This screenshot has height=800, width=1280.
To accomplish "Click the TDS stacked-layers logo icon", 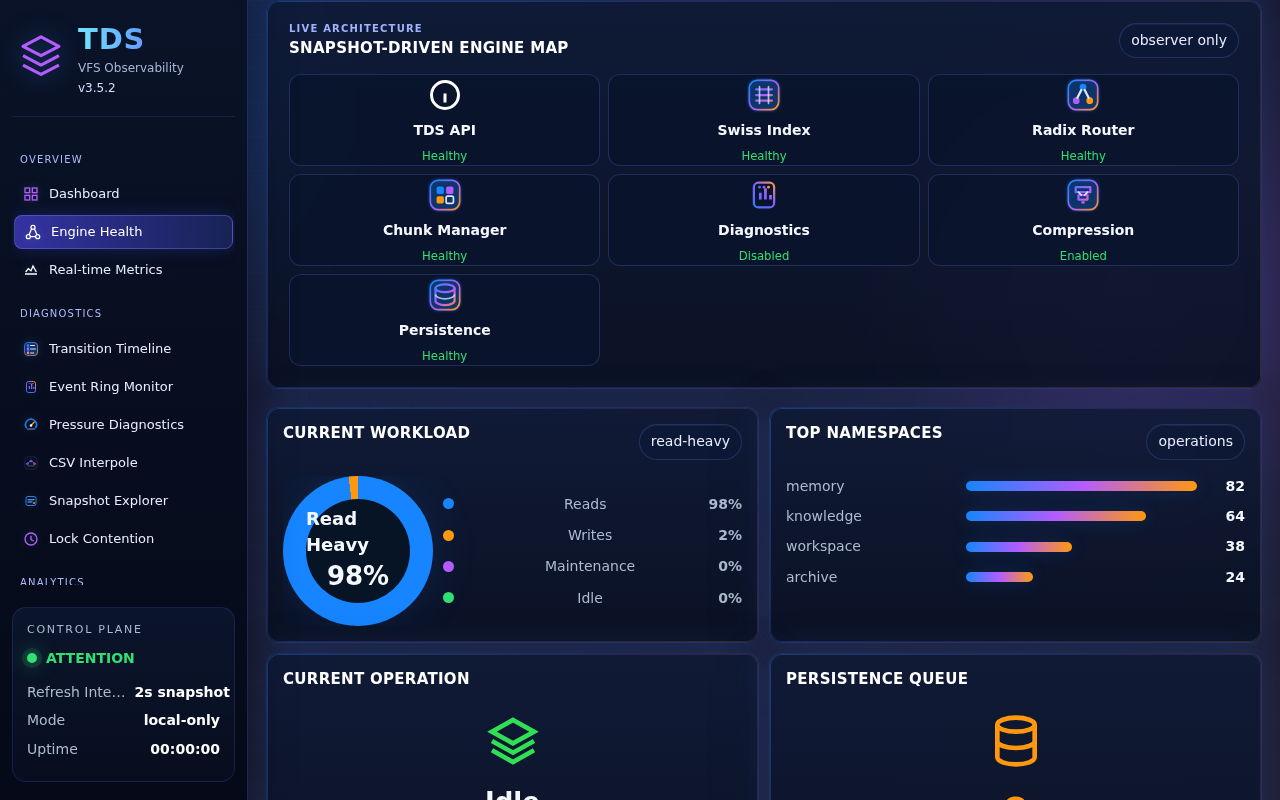I will (41, 56).
